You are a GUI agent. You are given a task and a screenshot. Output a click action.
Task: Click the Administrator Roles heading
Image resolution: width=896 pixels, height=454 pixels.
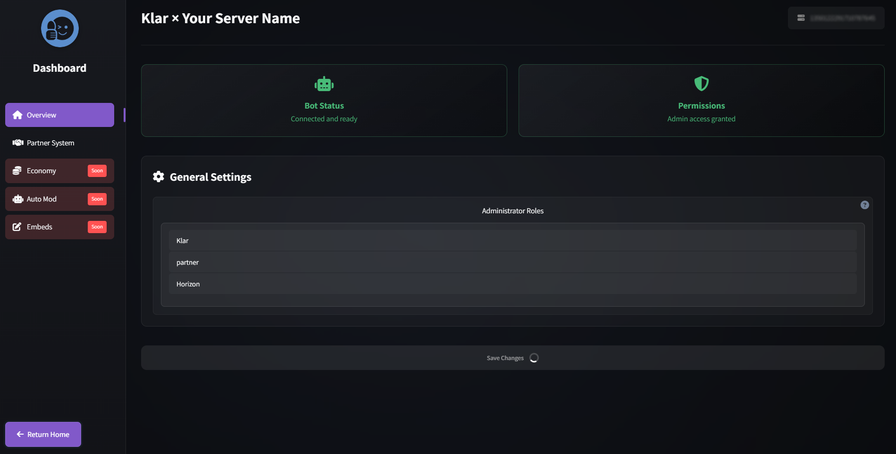click(x=512, y=211)
